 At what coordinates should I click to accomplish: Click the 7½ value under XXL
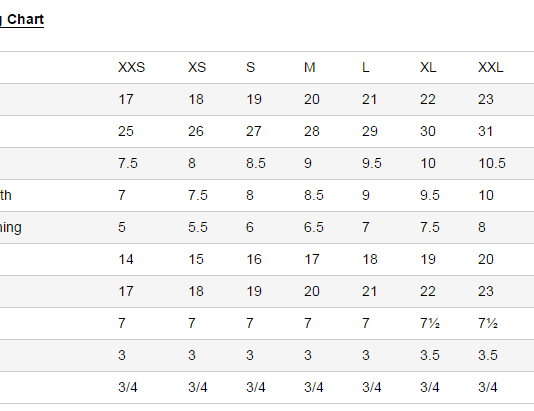[x=488, y=323]
